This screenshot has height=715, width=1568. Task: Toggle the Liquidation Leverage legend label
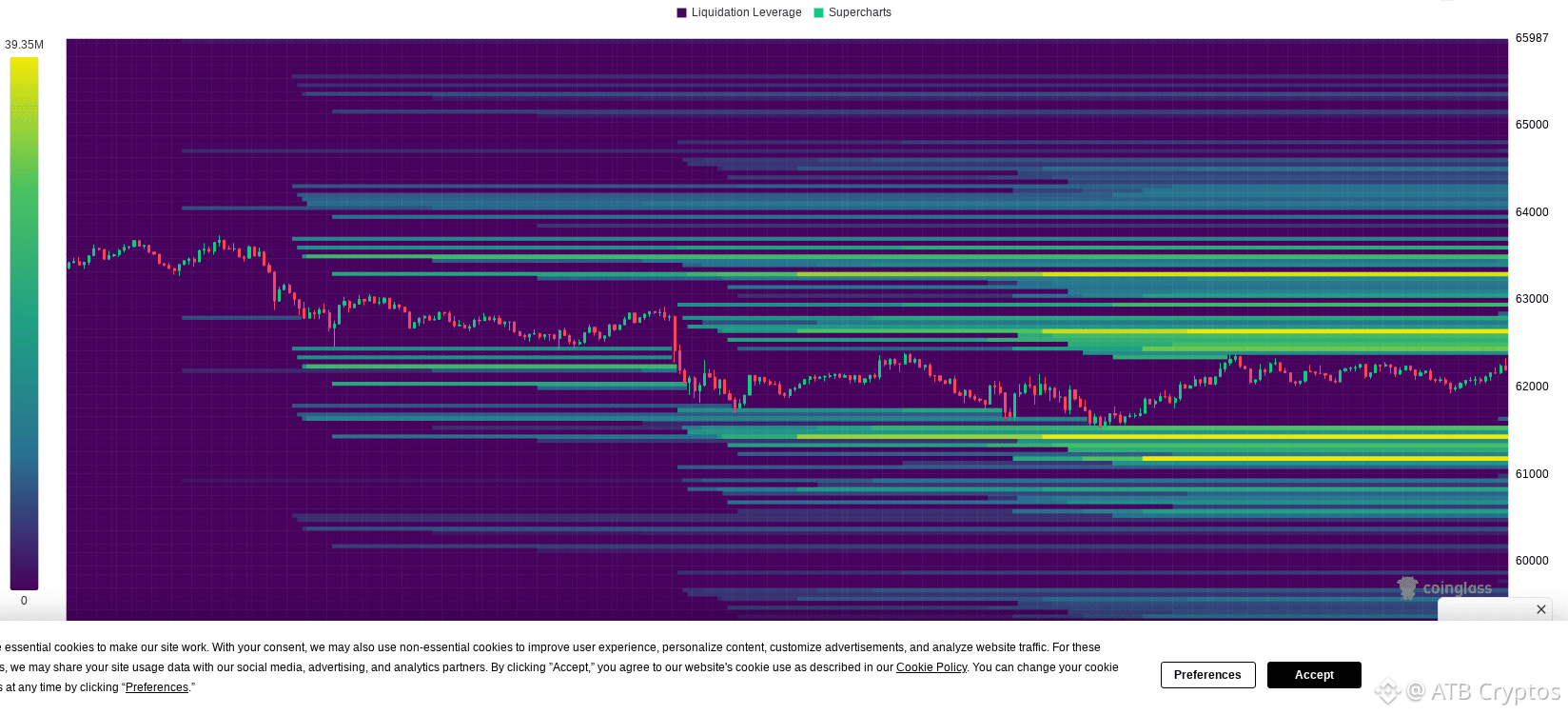747,12
